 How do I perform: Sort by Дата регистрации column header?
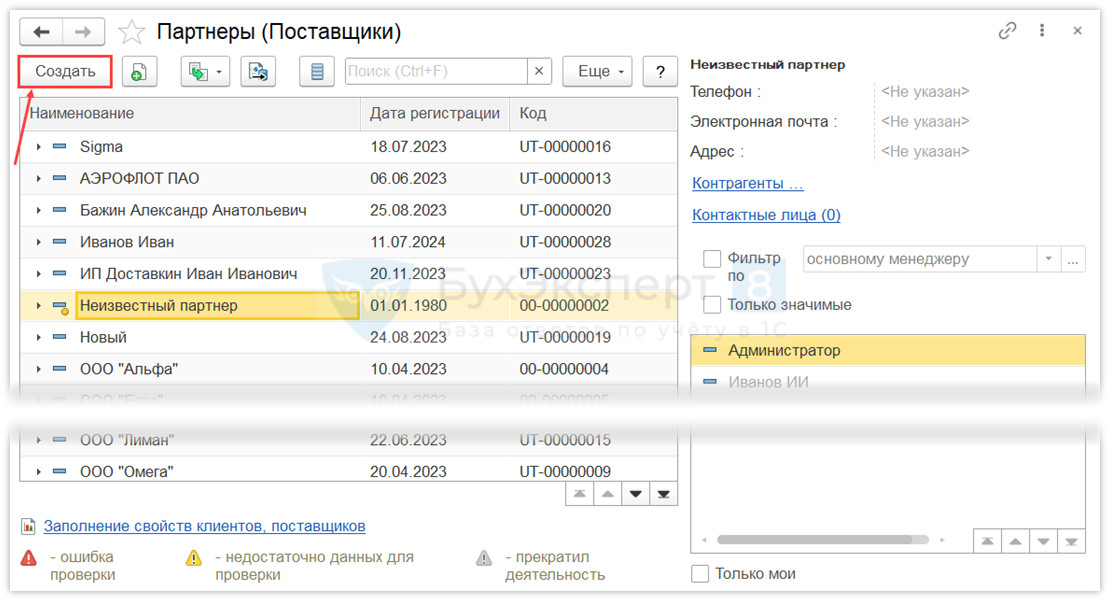pyautogui.click(x=434, y=114)
